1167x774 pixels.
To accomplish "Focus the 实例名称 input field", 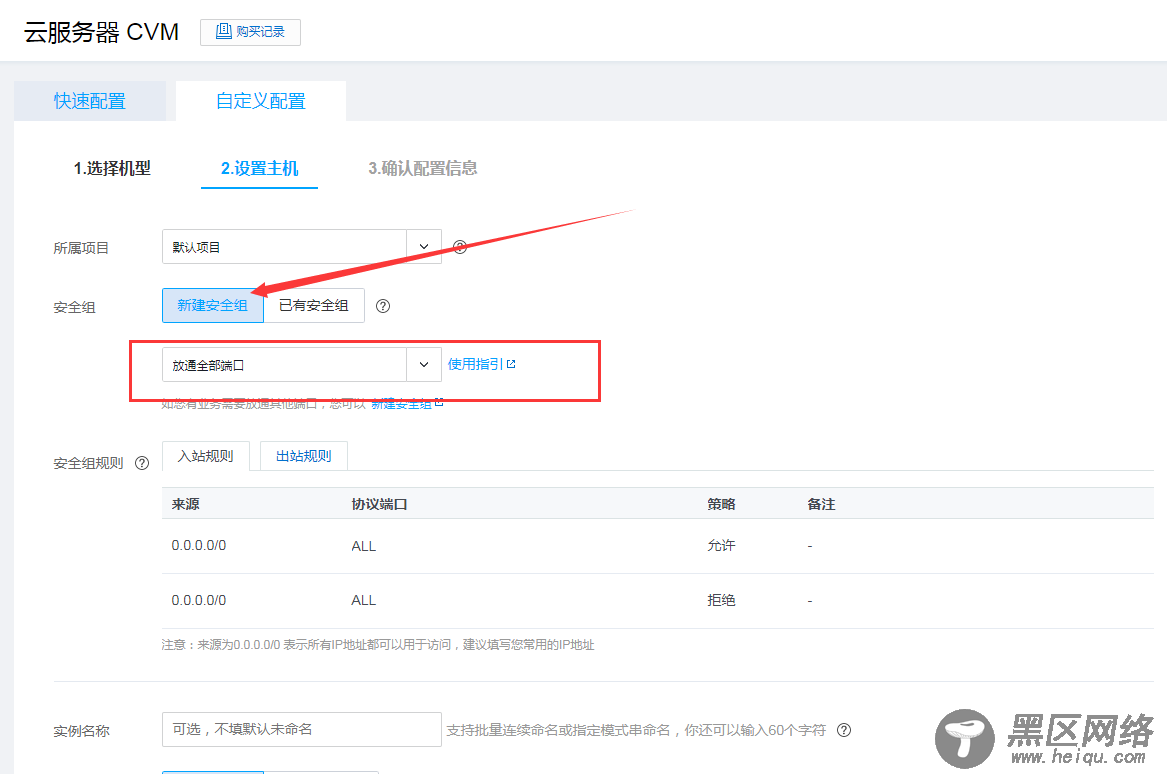I will [x=301, y=729].
